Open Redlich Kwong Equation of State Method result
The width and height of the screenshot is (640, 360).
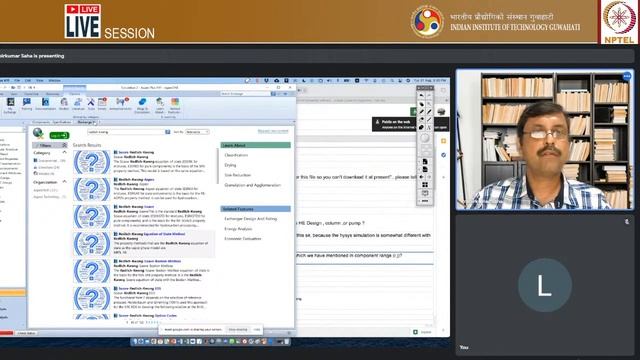[152, 234]
